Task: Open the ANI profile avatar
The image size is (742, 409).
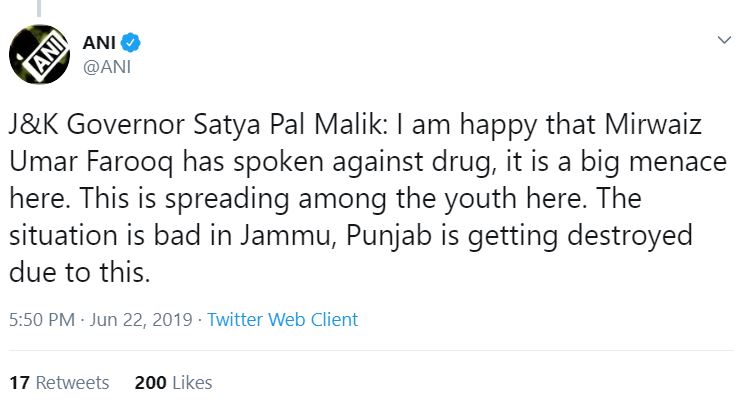Action: [x=39, y=55]
